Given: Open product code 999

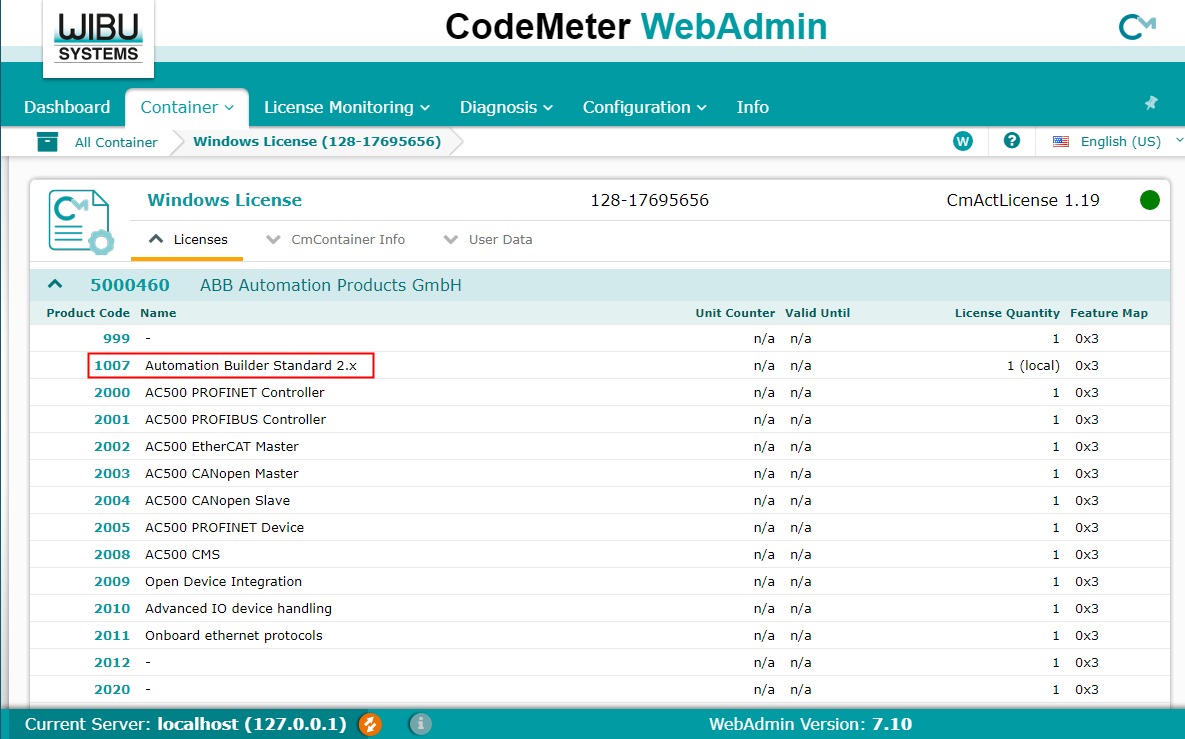Looking at the screenshot, I should (116, 339).
